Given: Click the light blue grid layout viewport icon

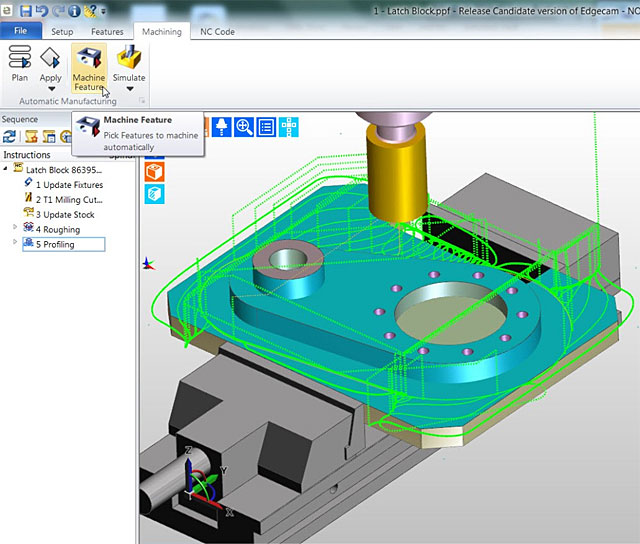Looking at the screenshot, I should tap(289, 127).
